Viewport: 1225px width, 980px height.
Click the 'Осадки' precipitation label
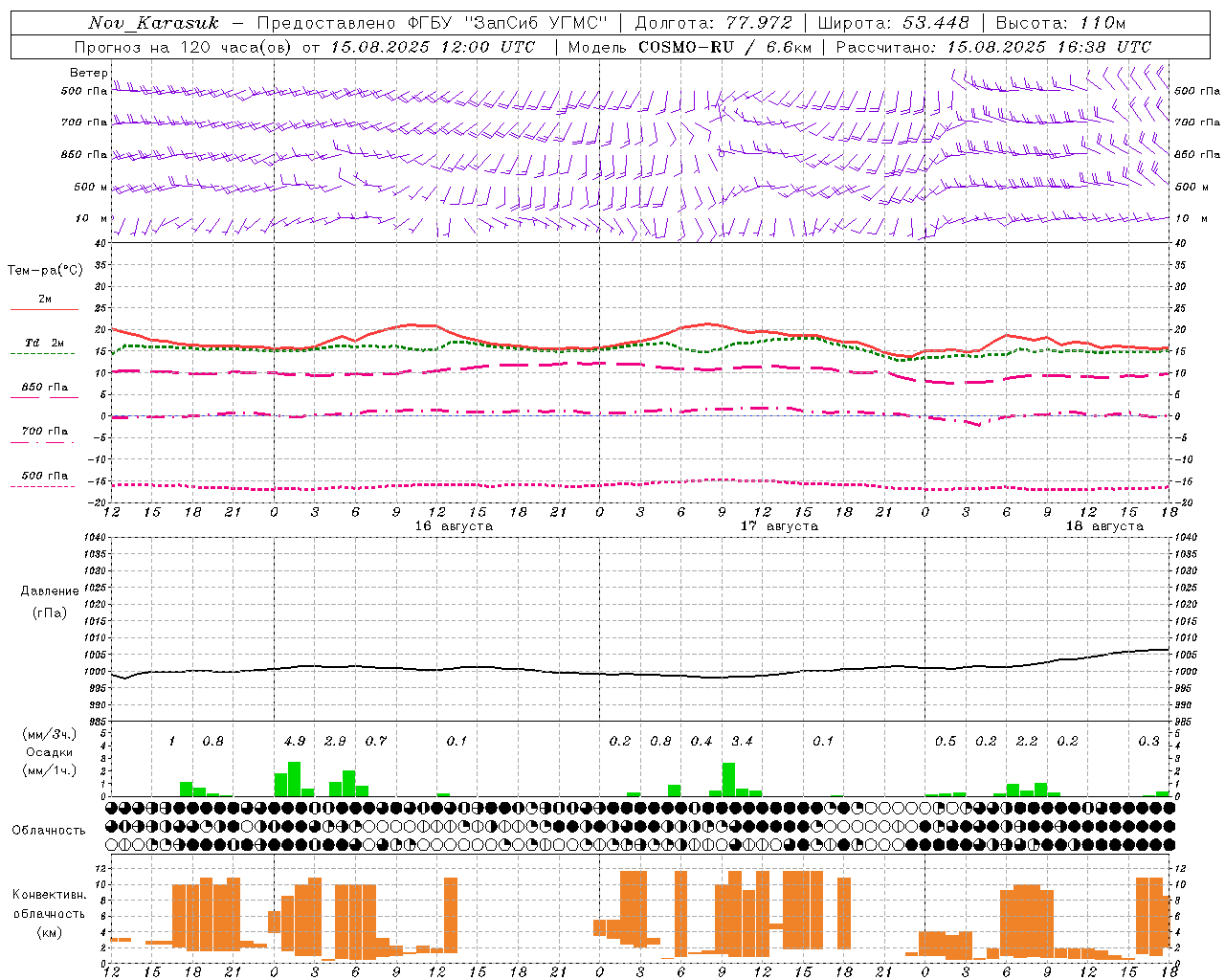pos(49,752)
